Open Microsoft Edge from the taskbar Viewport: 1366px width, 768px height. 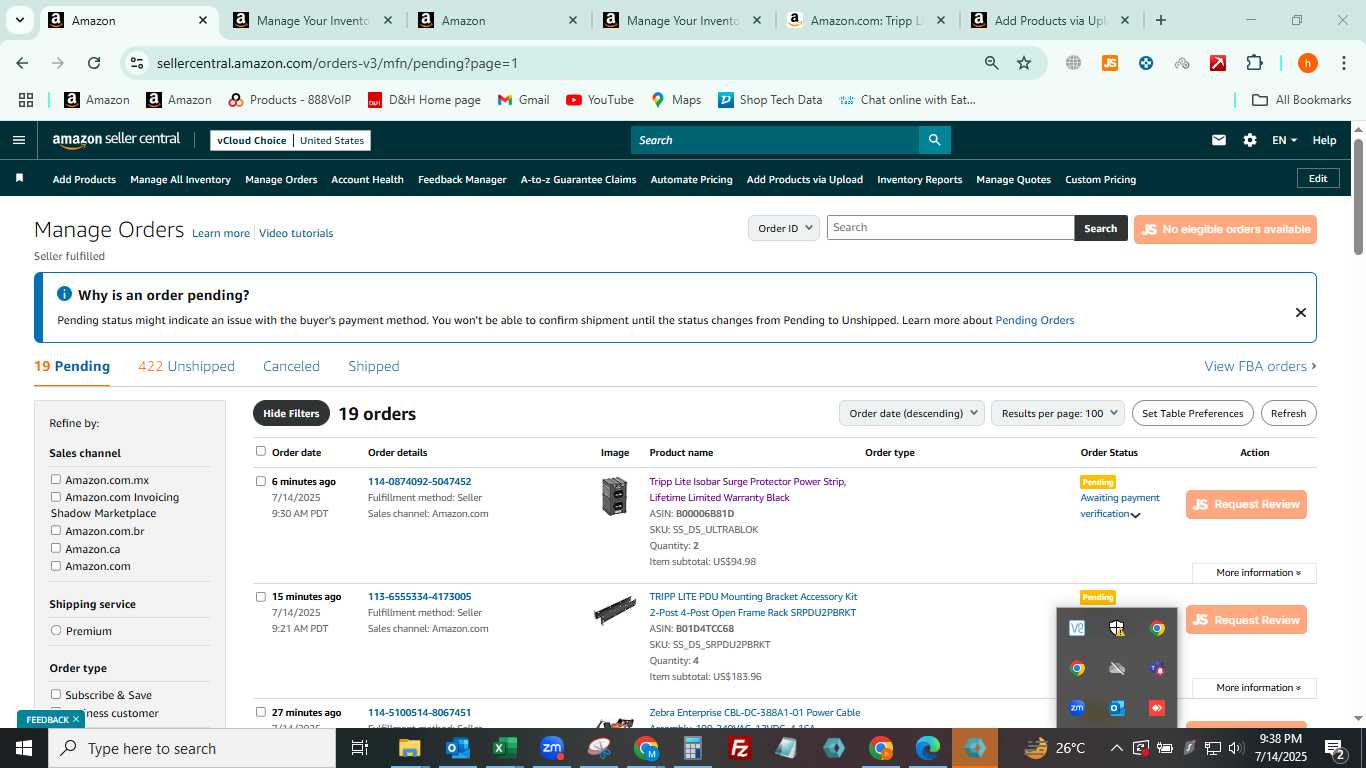(928, 748)
